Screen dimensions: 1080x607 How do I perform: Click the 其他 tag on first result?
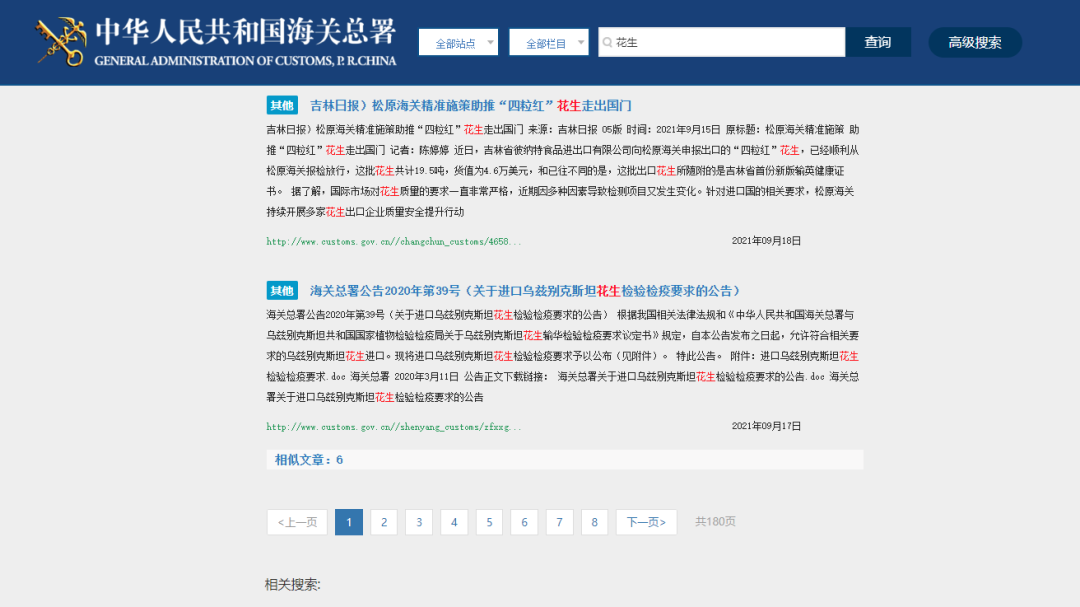coord(282,105)
